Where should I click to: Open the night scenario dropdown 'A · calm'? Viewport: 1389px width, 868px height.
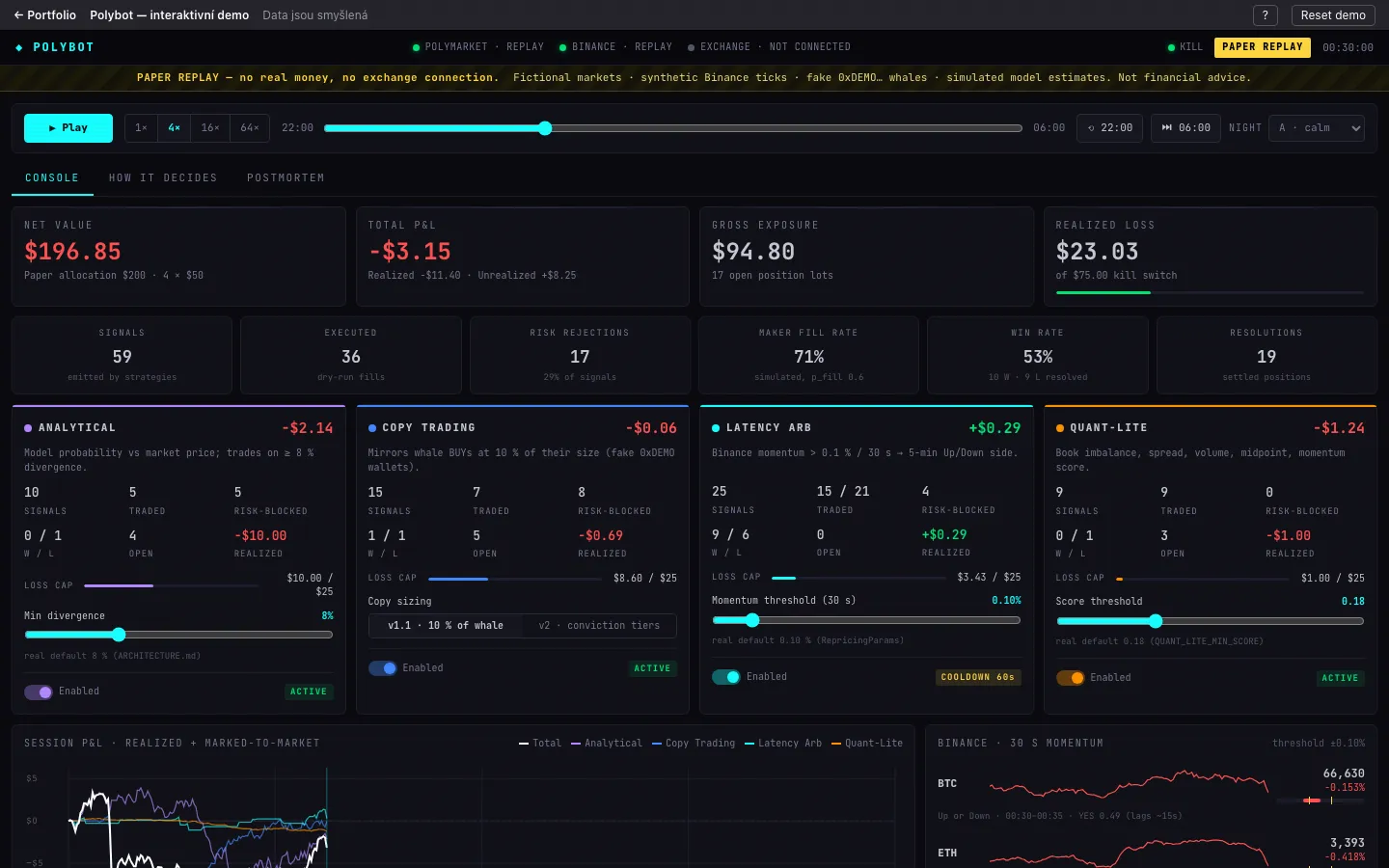1318,127
